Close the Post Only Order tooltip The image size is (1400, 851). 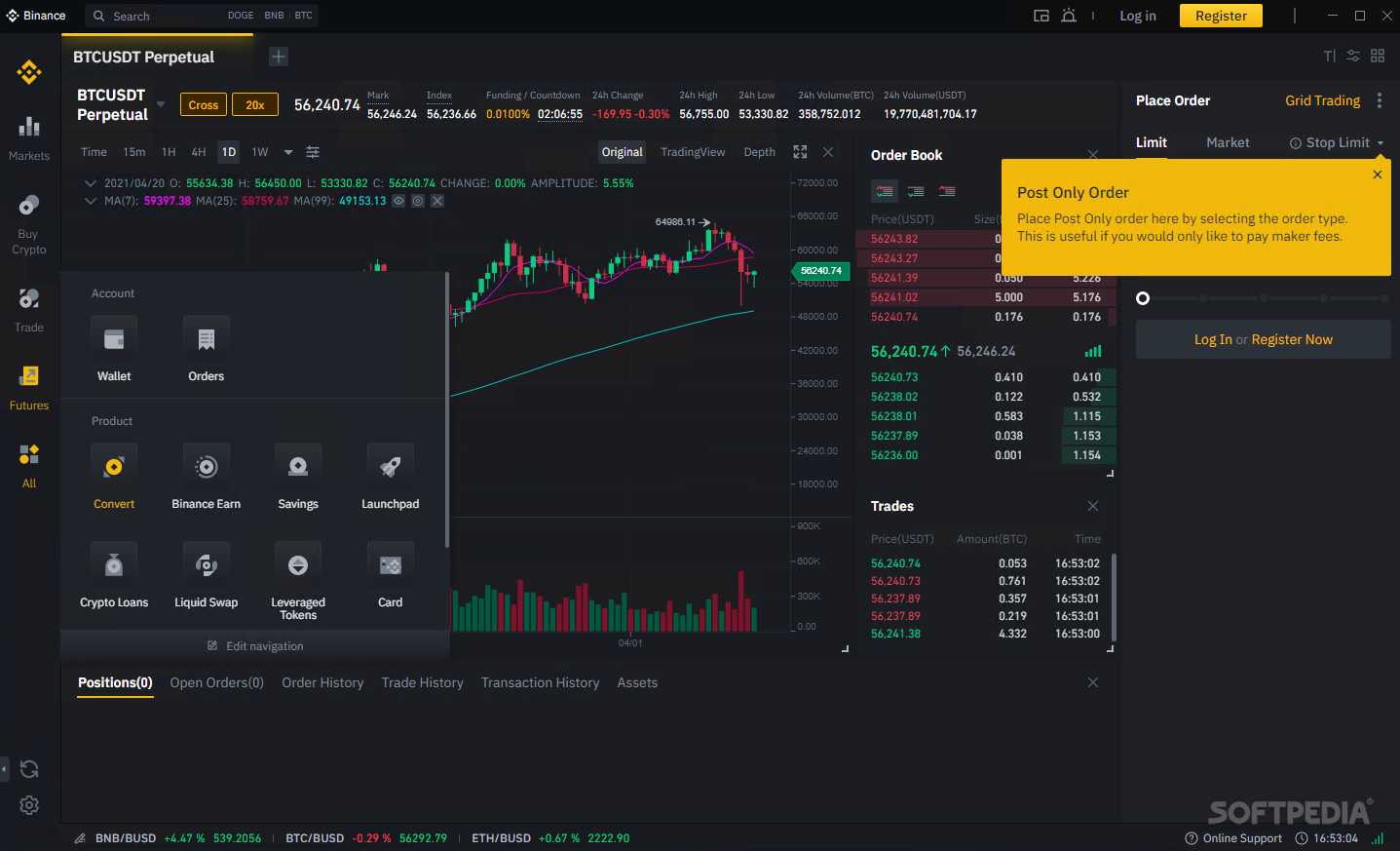tap(1378, 174)
